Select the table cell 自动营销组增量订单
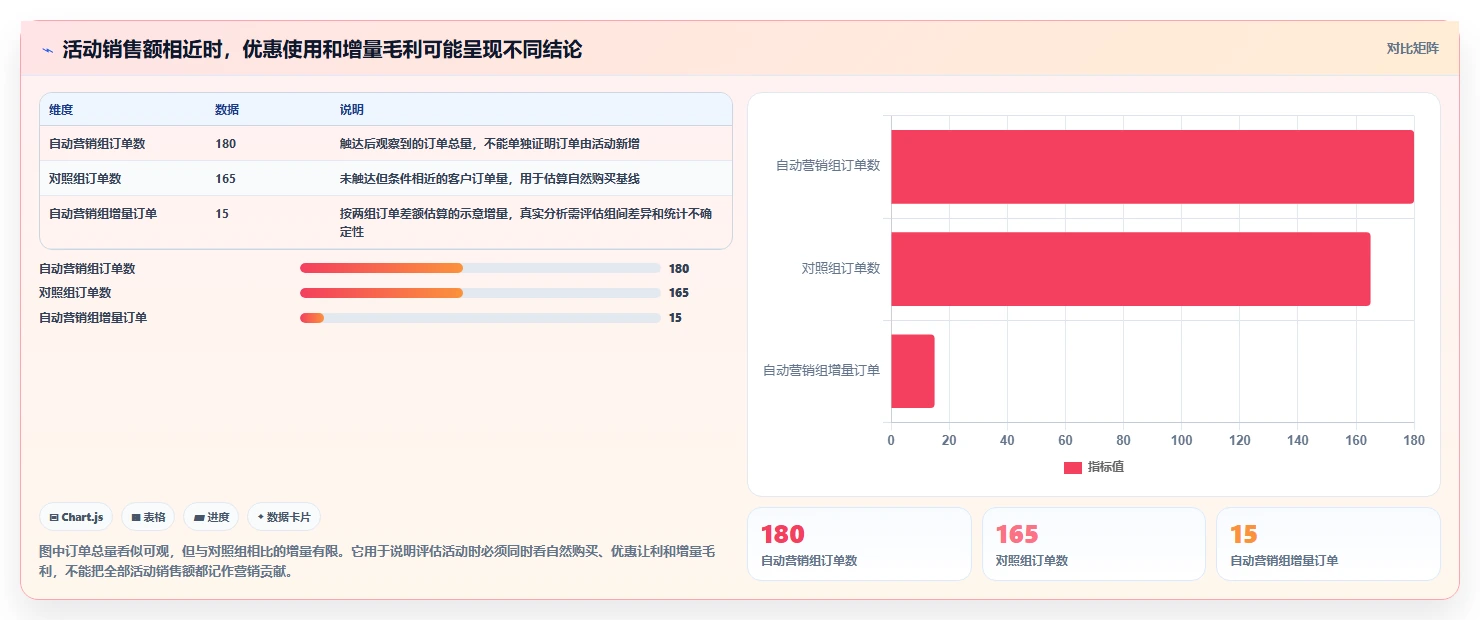 tap(103, 213)
